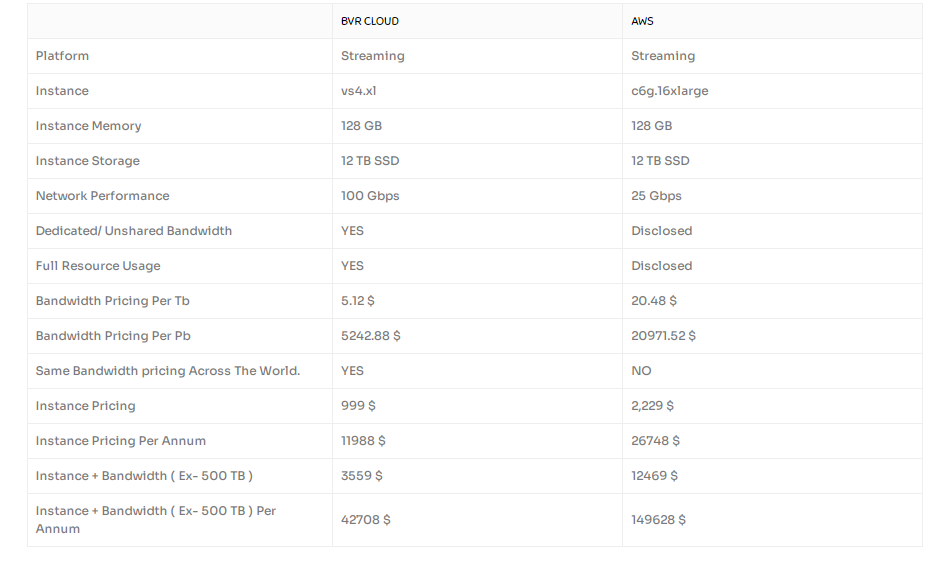Select the Dedicated/ Unshared Bandwidth label
The image size is (946, 561).
pyautogui.click(x=134, y=231)
